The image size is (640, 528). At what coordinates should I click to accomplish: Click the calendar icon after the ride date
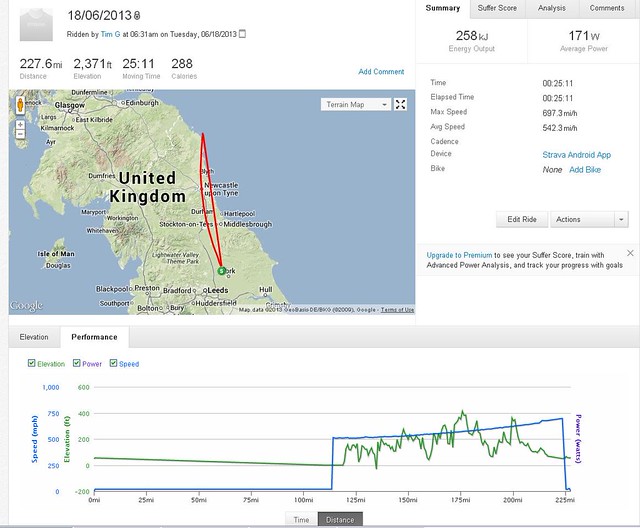[242, 33]
